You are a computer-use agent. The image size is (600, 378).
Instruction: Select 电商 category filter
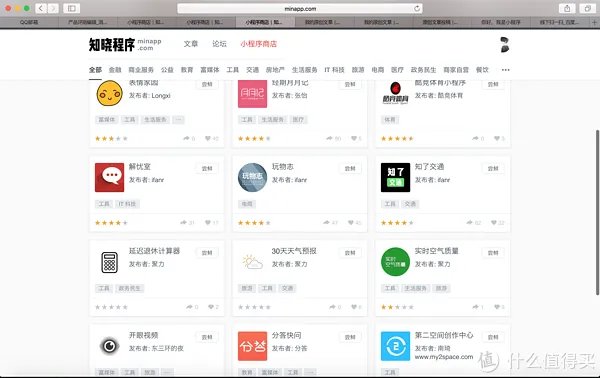378,70
